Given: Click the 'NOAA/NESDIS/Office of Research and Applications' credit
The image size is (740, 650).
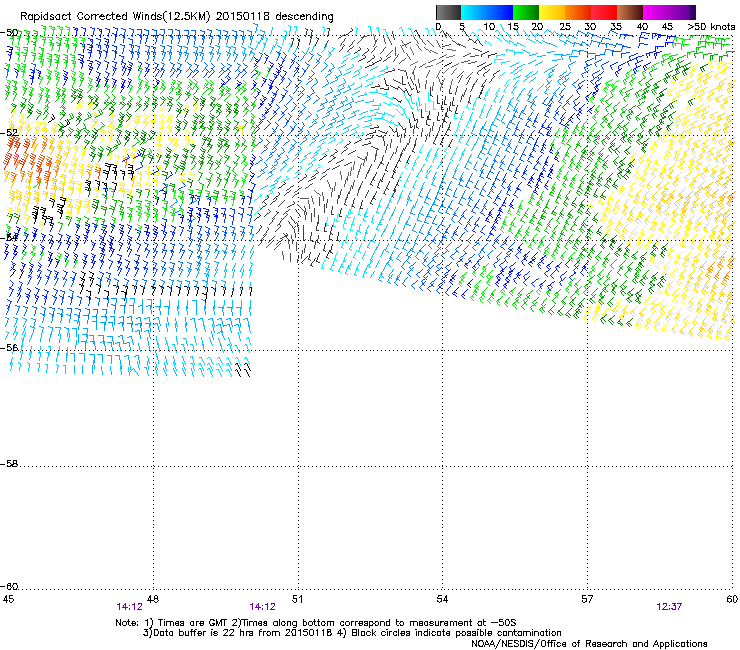Looking at the screenshot, I should point(589,644).
